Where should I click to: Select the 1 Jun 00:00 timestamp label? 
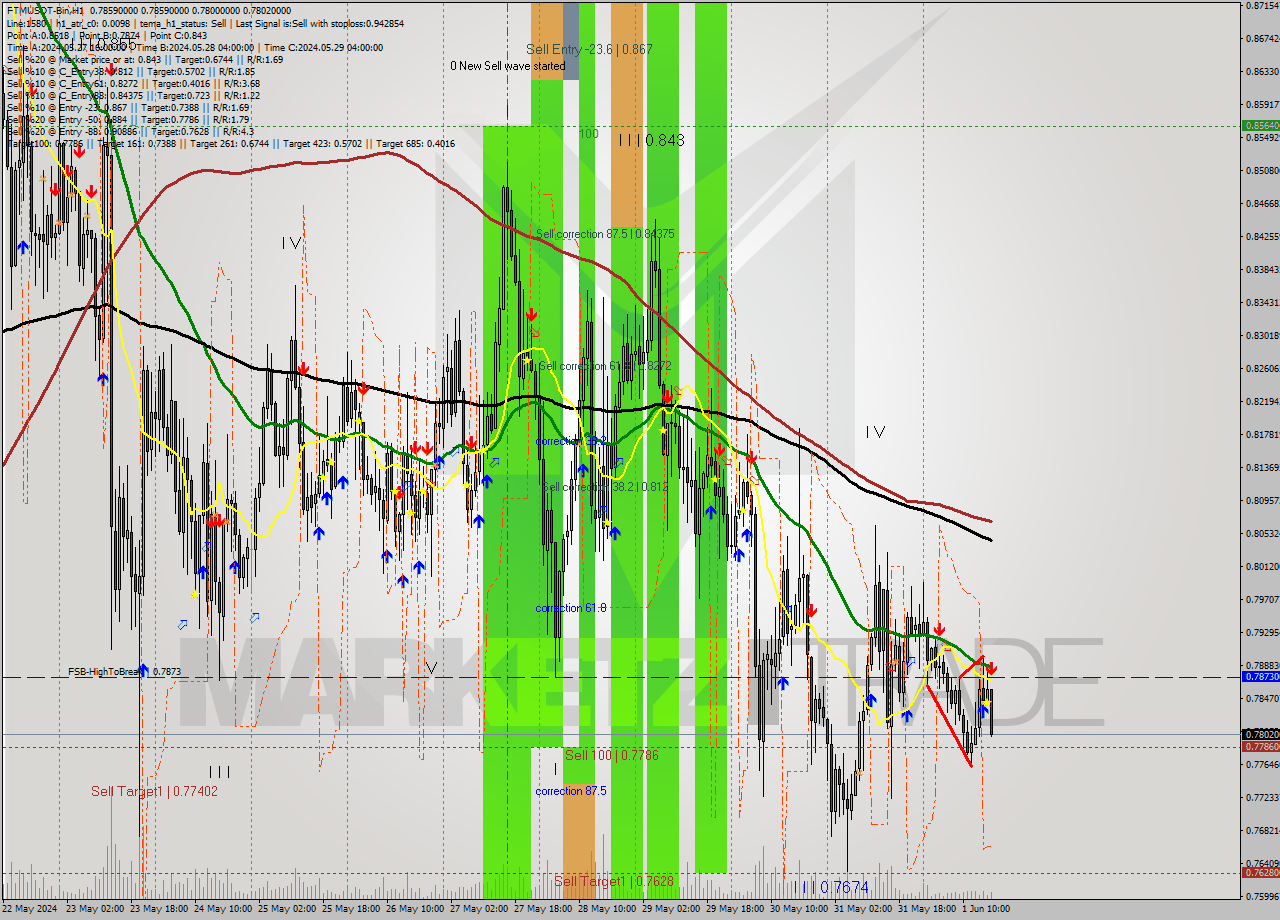click(x=985, y=911)
